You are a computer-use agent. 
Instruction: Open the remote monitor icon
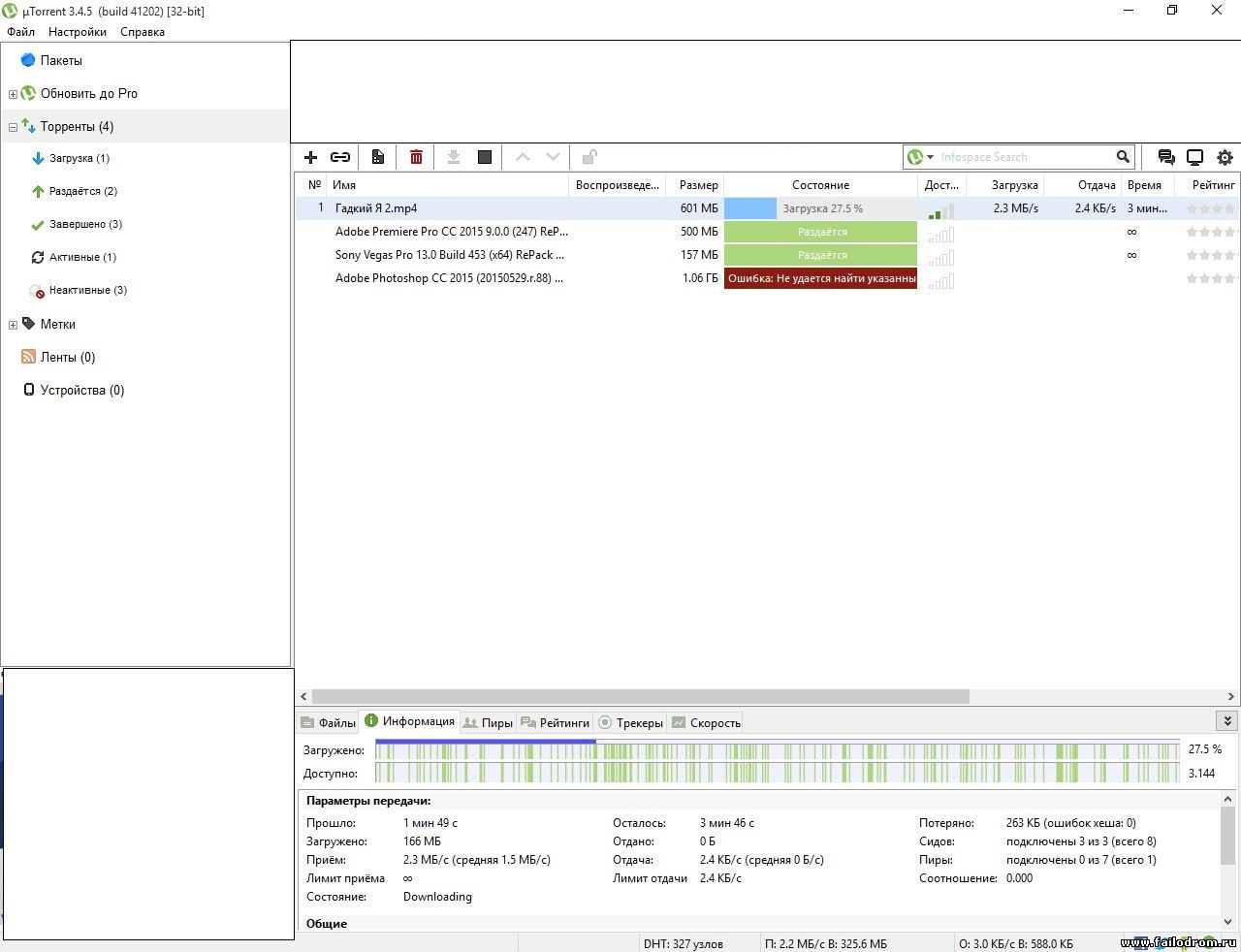coord(1195,157)
